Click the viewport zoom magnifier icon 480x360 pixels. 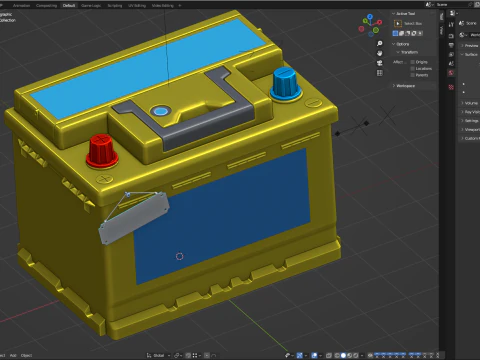point(379,44)
